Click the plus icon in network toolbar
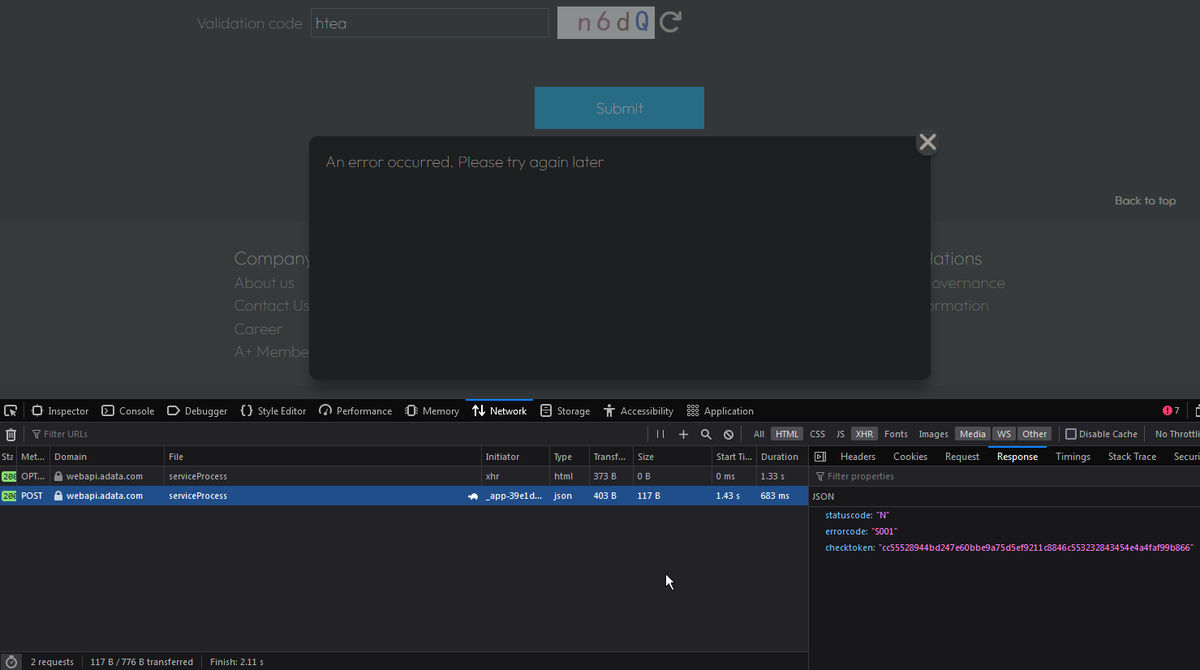The width and height of the screenshot is (1200, 670). (684, 434)
